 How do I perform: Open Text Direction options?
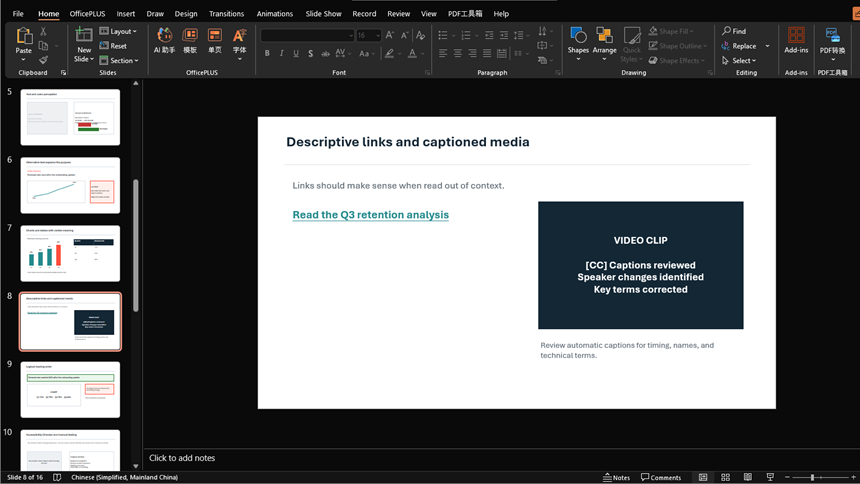(x=545, y=31)
